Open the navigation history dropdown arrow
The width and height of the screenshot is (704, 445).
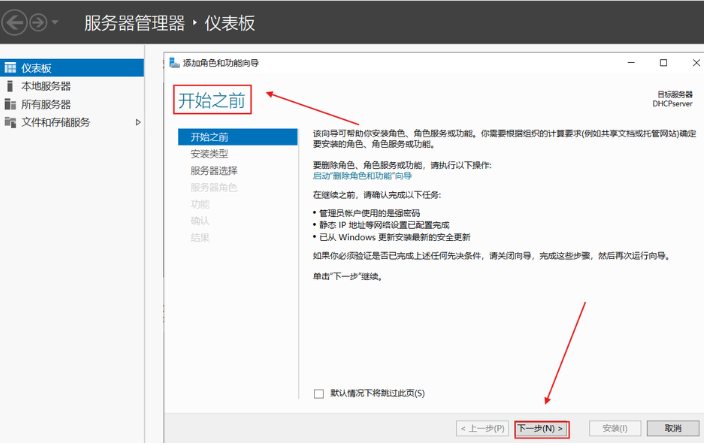click(x=54, y=22)
